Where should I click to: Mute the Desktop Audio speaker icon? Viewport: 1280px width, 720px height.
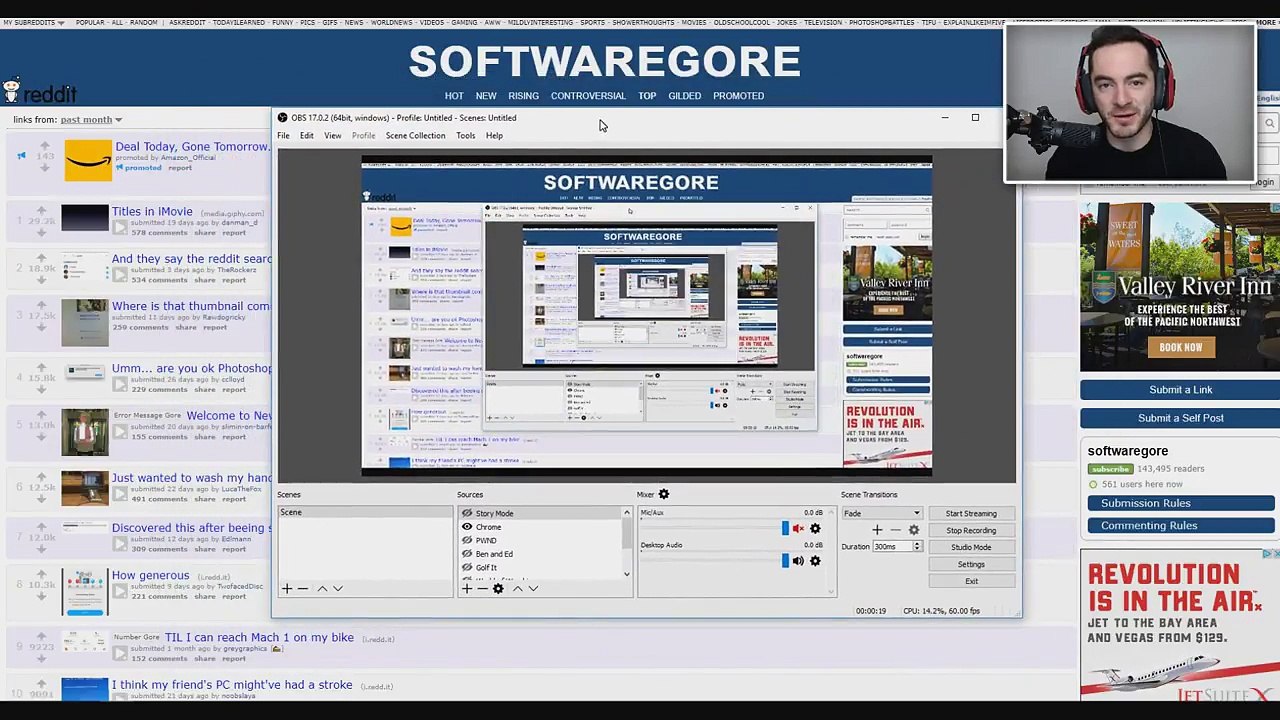(798, 561)
